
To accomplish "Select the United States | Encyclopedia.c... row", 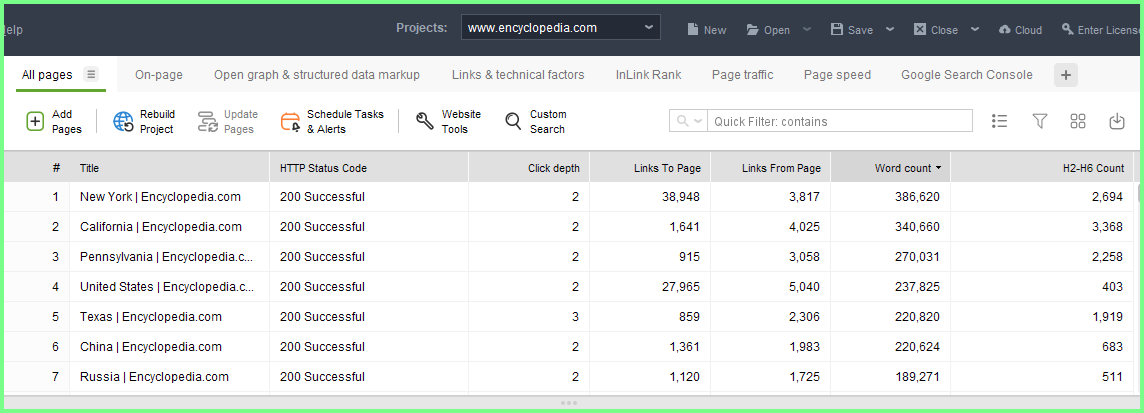I will 569,287.
